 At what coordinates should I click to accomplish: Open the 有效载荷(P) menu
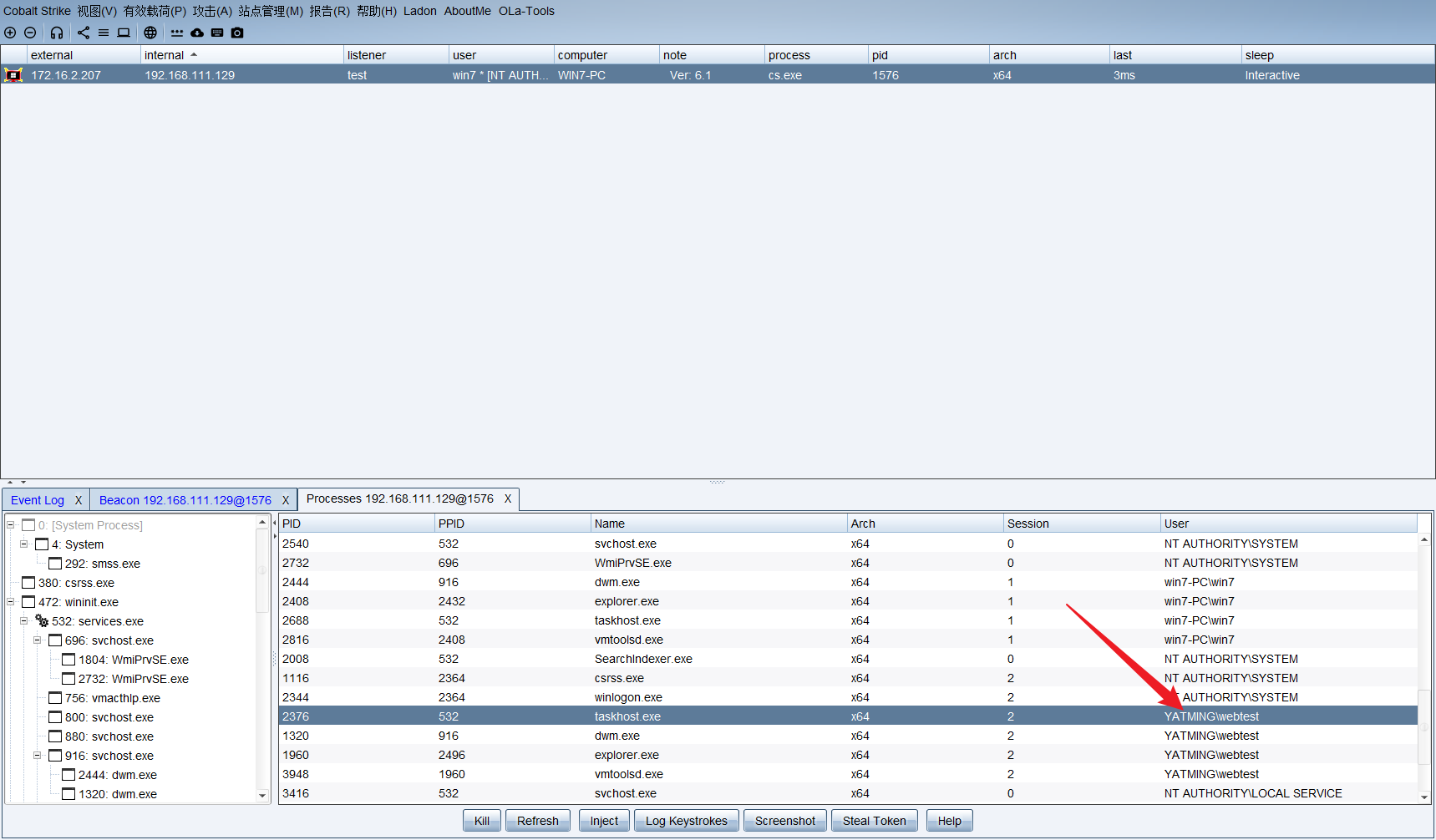coord(155,11)
